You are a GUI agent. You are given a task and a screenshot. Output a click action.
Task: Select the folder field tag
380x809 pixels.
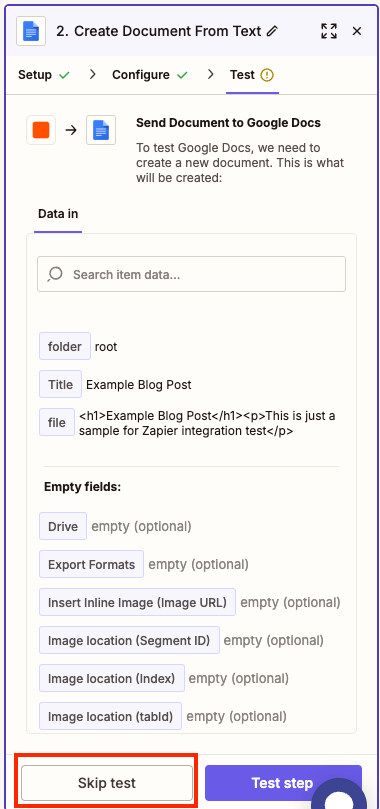pyautogui.click(x=65, y=346)
